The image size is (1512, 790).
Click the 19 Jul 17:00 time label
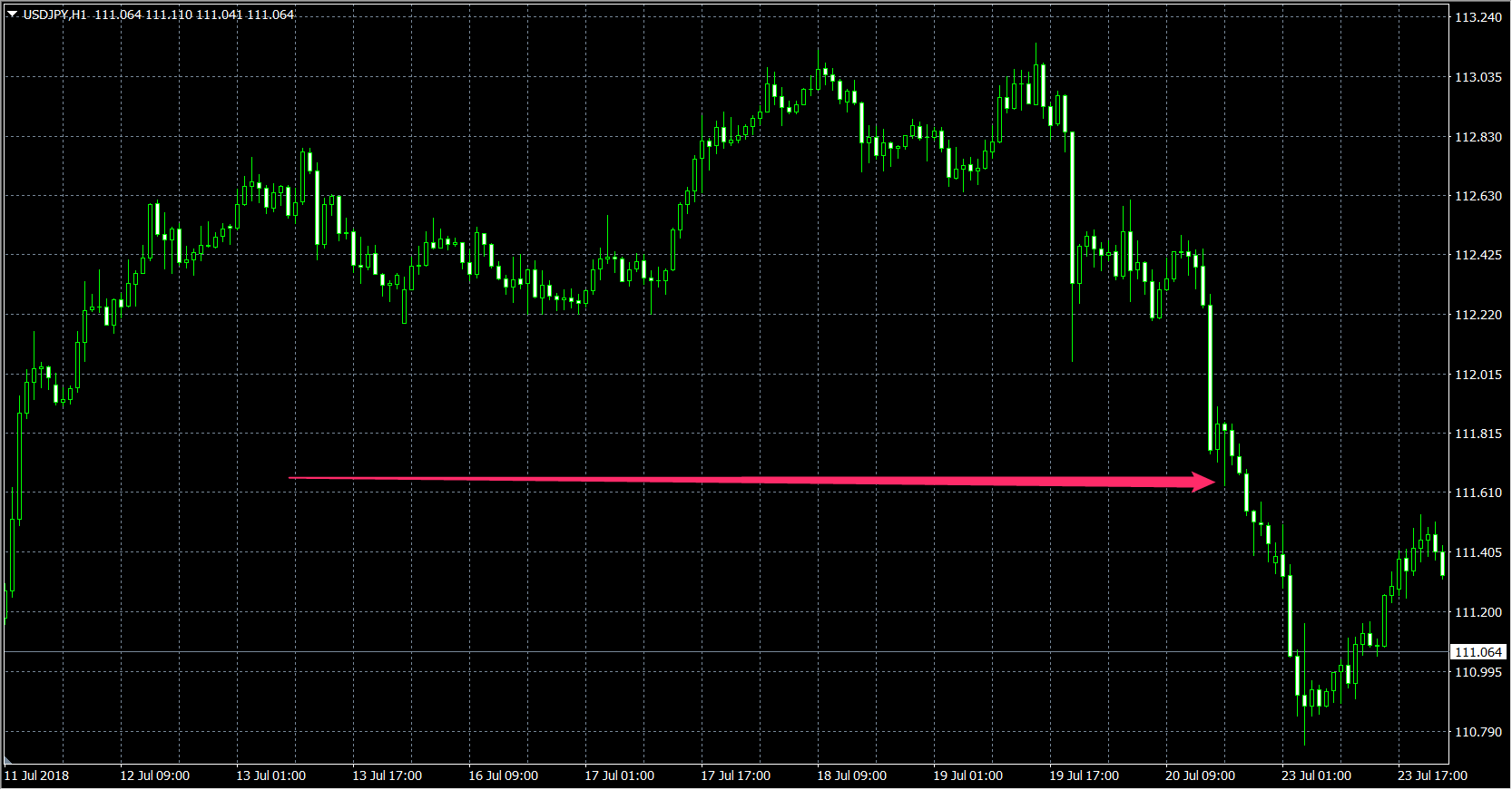point(1085,775)
